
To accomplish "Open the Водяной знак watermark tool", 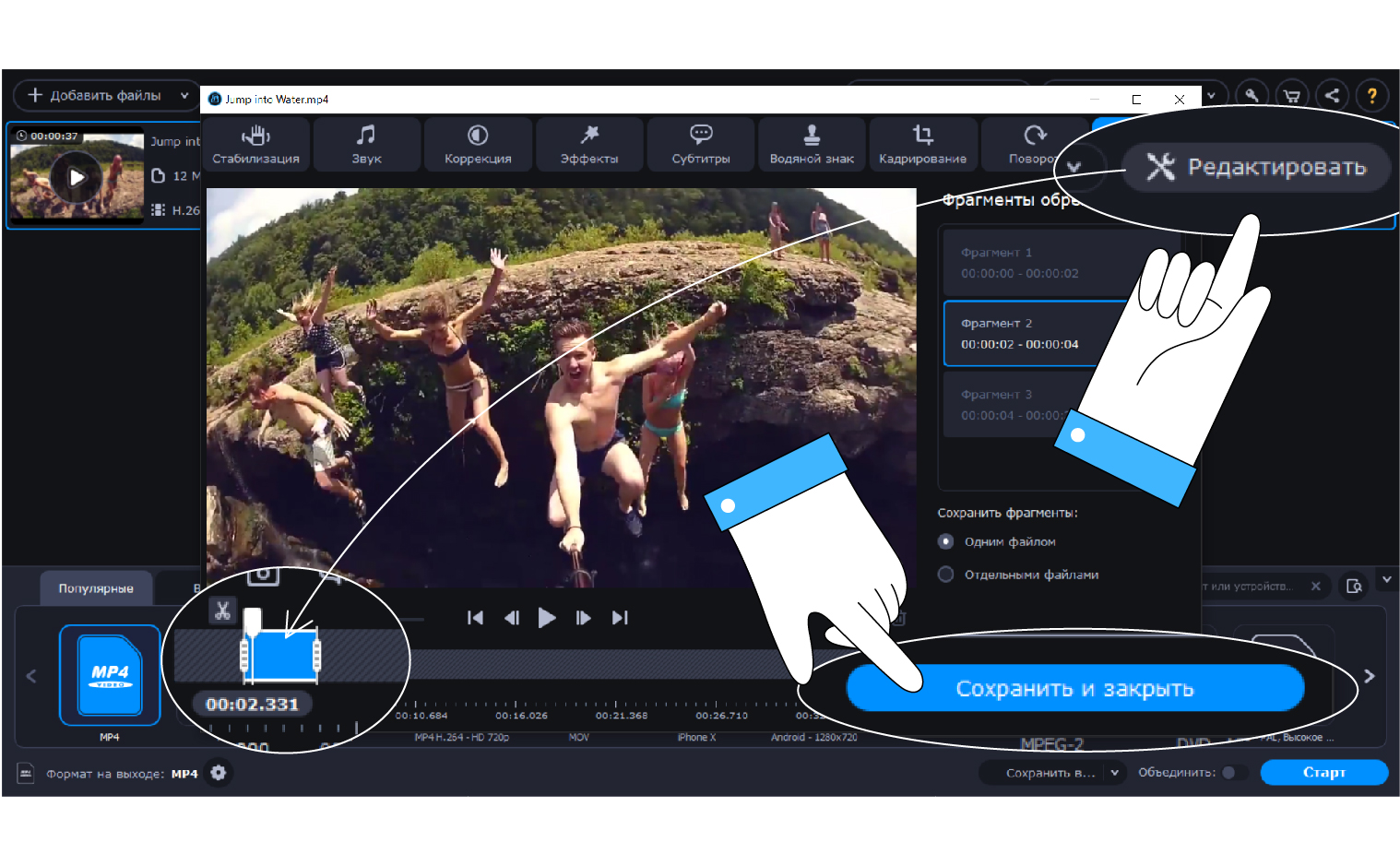I will tap(812, 145).
